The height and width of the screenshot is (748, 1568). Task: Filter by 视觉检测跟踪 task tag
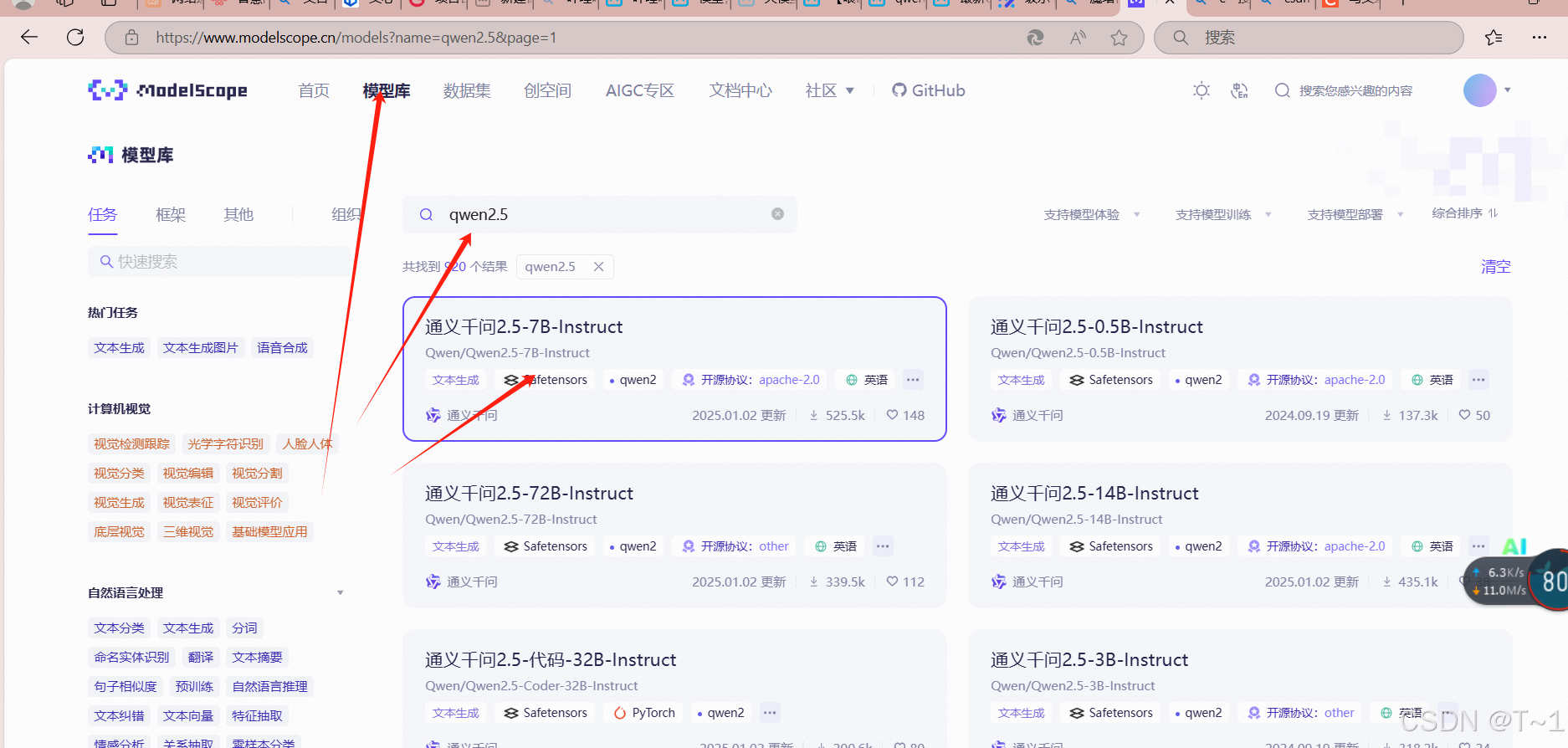point(131,444)
